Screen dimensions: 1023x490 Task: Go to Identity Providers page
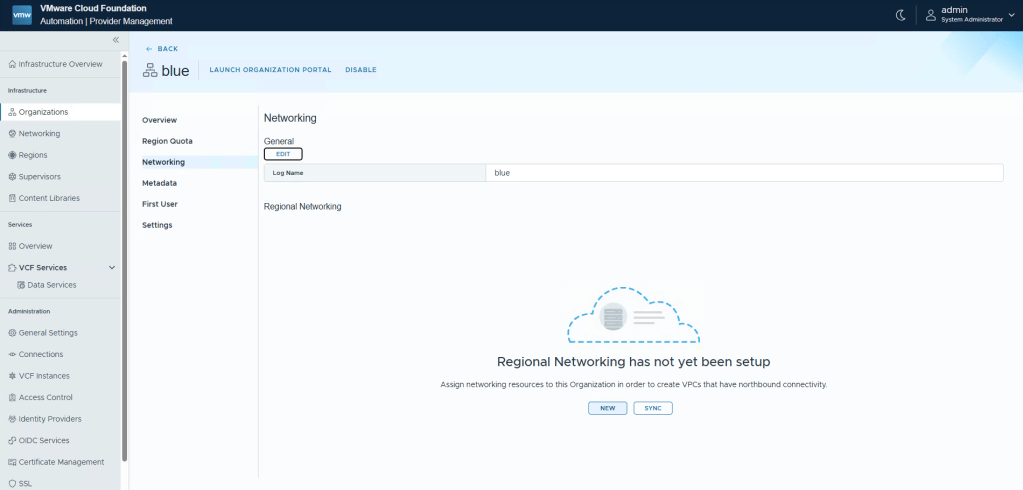tap(49, 419)
